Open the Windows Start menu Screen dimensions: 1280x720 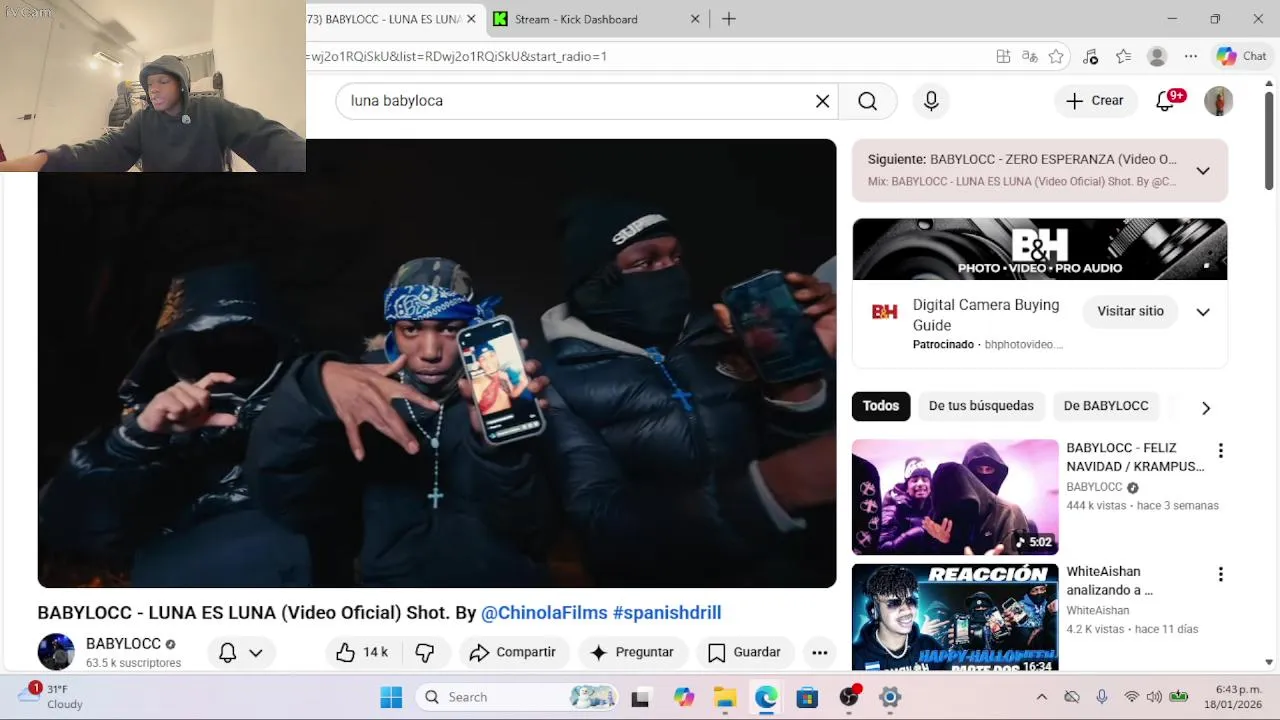pos(391,697)
